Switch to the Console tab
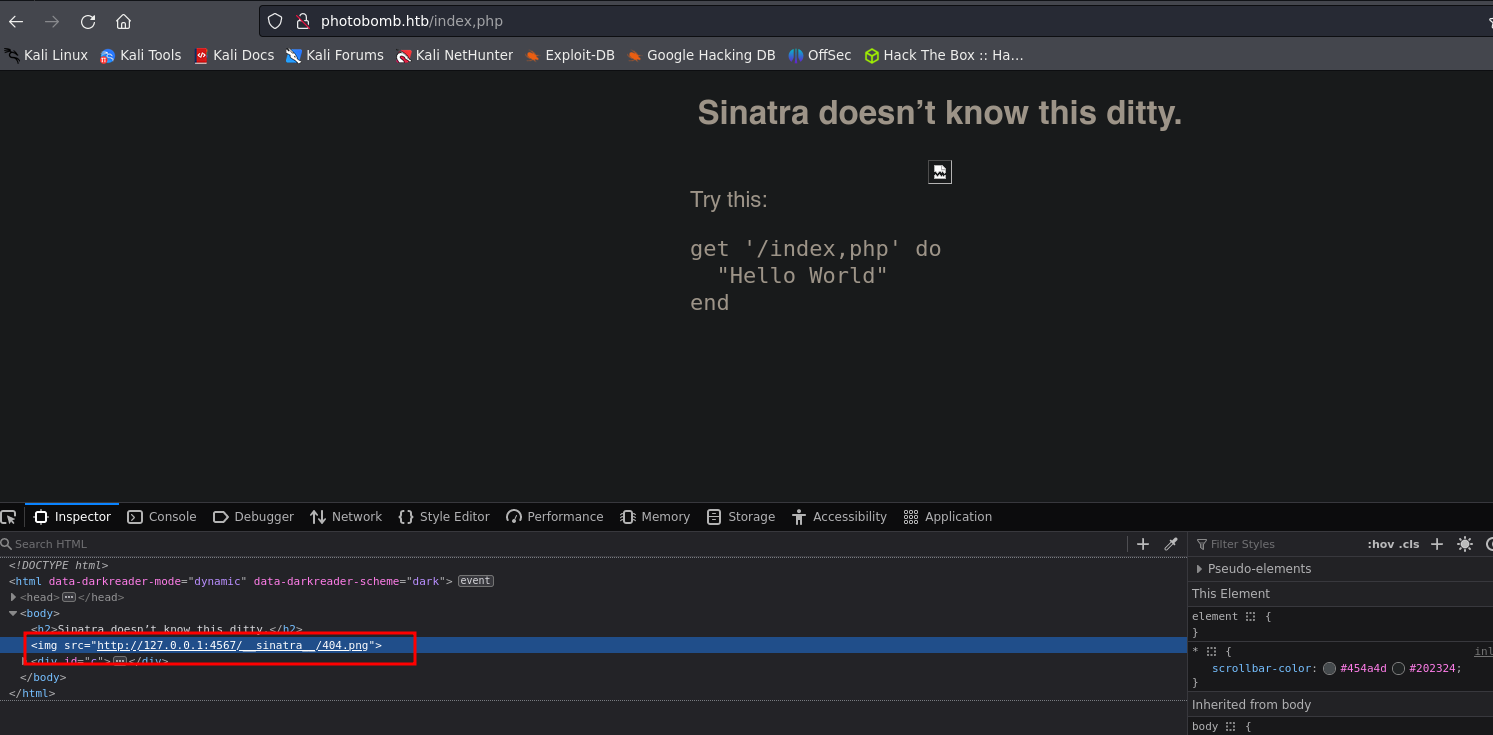1493x735 pixels. pos(162,517)
